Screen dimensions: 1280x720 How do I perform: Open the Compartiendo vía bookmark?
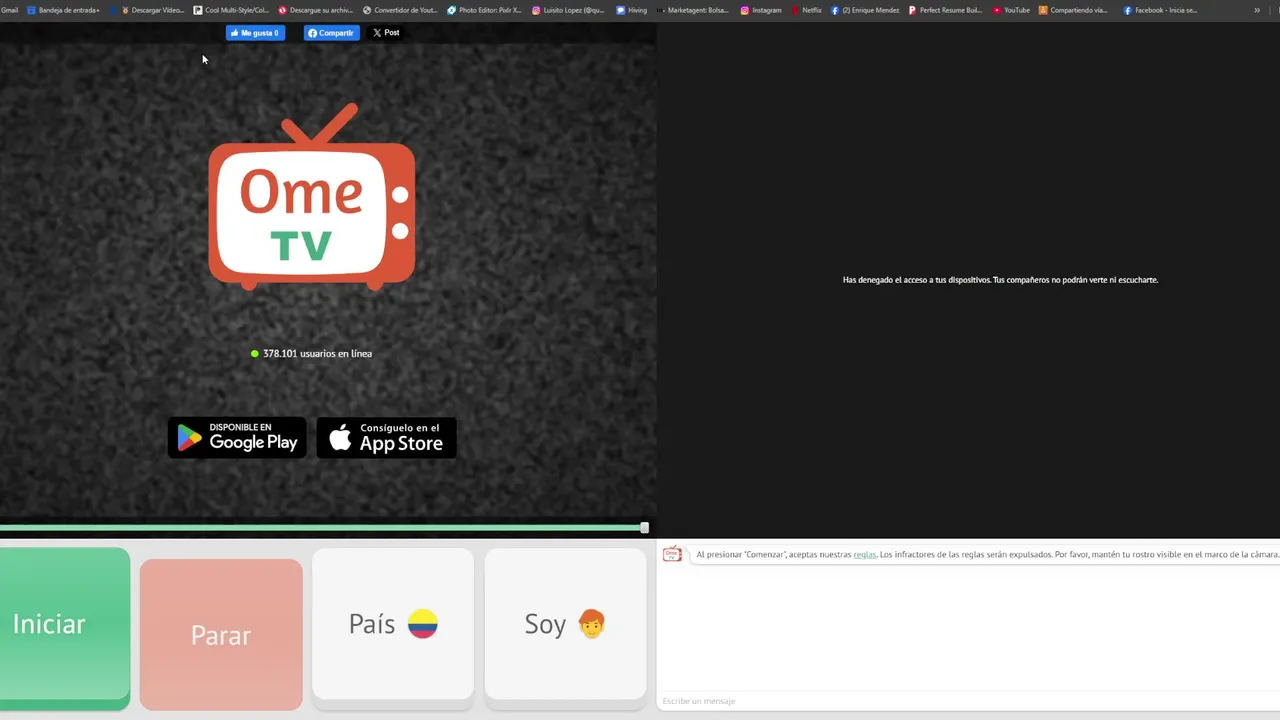(1074, 10)
